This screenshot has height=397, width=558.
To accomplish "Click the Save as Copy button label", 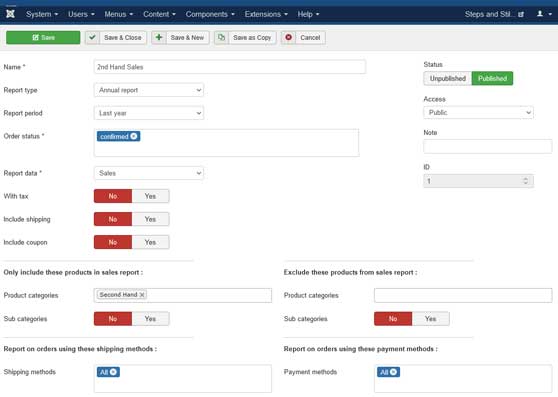I will click(252, 37).
